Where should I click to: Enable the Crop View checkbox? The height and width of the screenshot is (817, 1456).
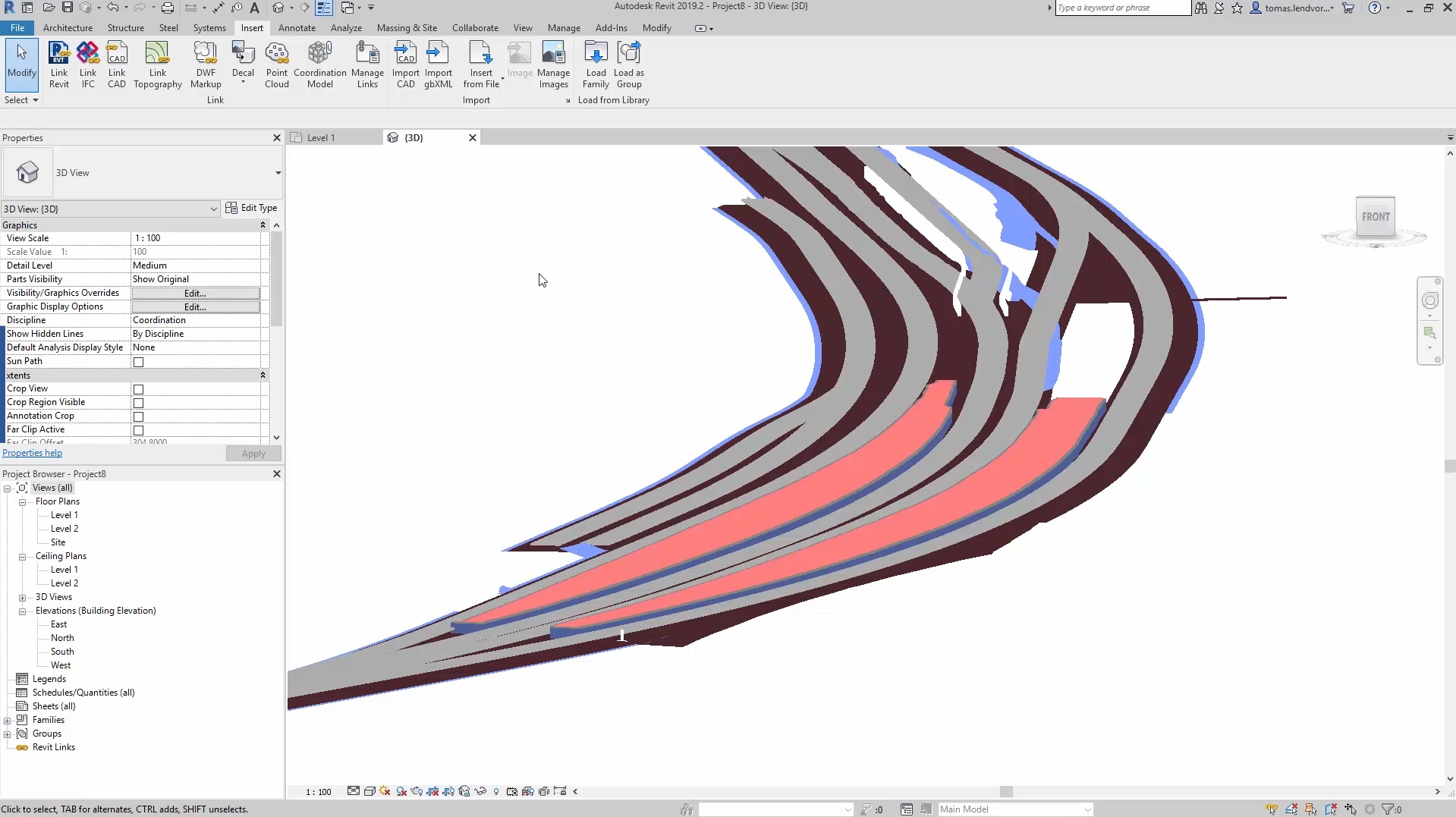click(138, 389)
